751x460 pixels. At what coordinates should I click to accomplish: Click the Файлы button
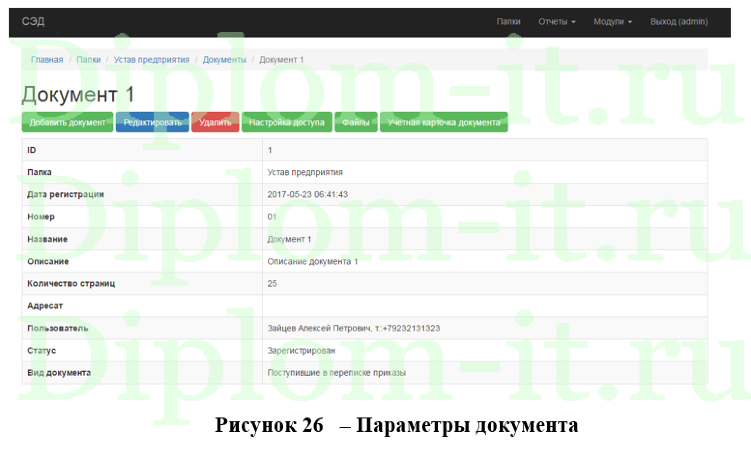click(356, 123)
